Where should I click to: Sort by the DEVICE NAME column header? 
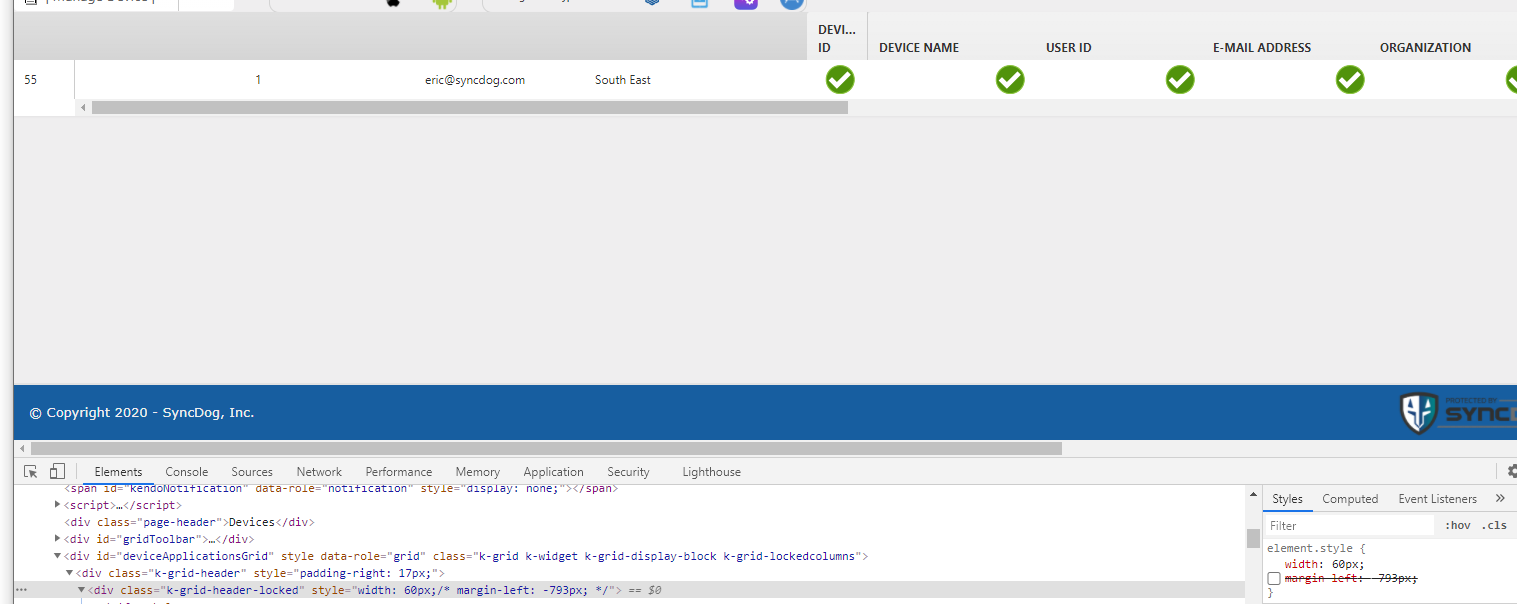919,48
